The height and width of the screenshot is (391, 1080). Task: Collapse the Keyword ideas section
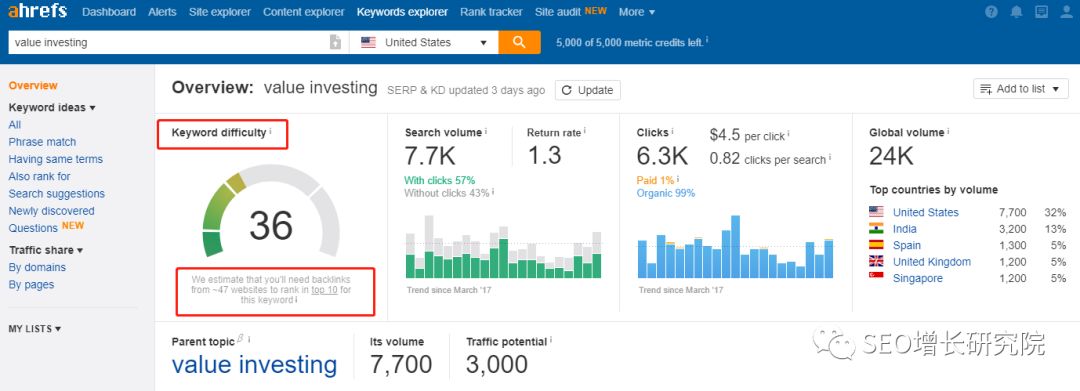52,107
